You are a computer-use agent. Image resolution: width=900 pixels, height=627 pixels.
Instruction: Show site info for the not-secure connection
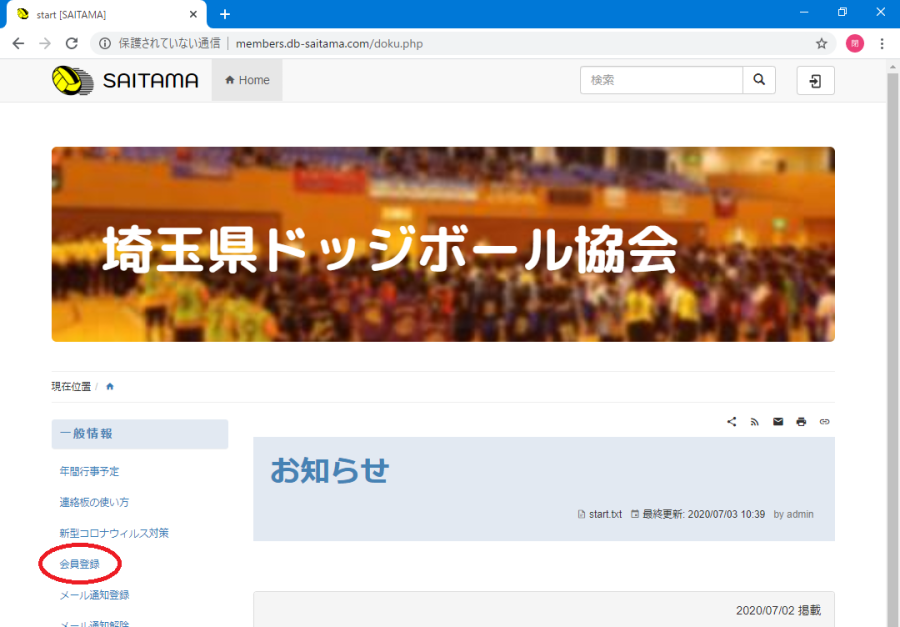104,44
